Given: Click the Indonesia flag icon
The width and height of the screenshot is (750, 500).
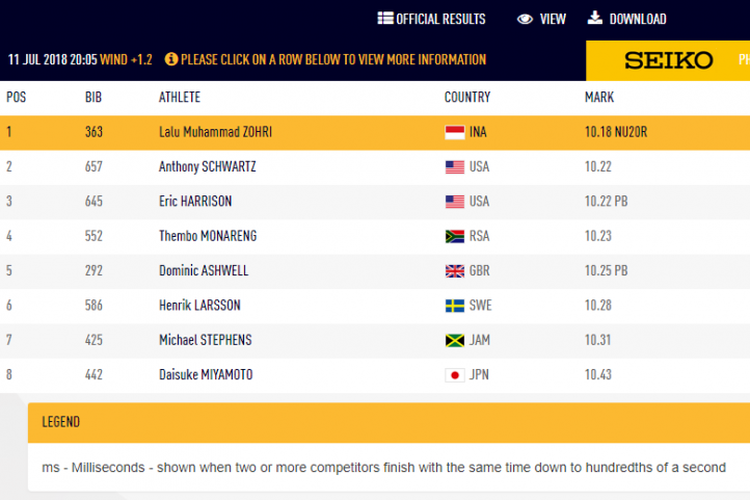Looking at the screenshot, I should (455, 132).
